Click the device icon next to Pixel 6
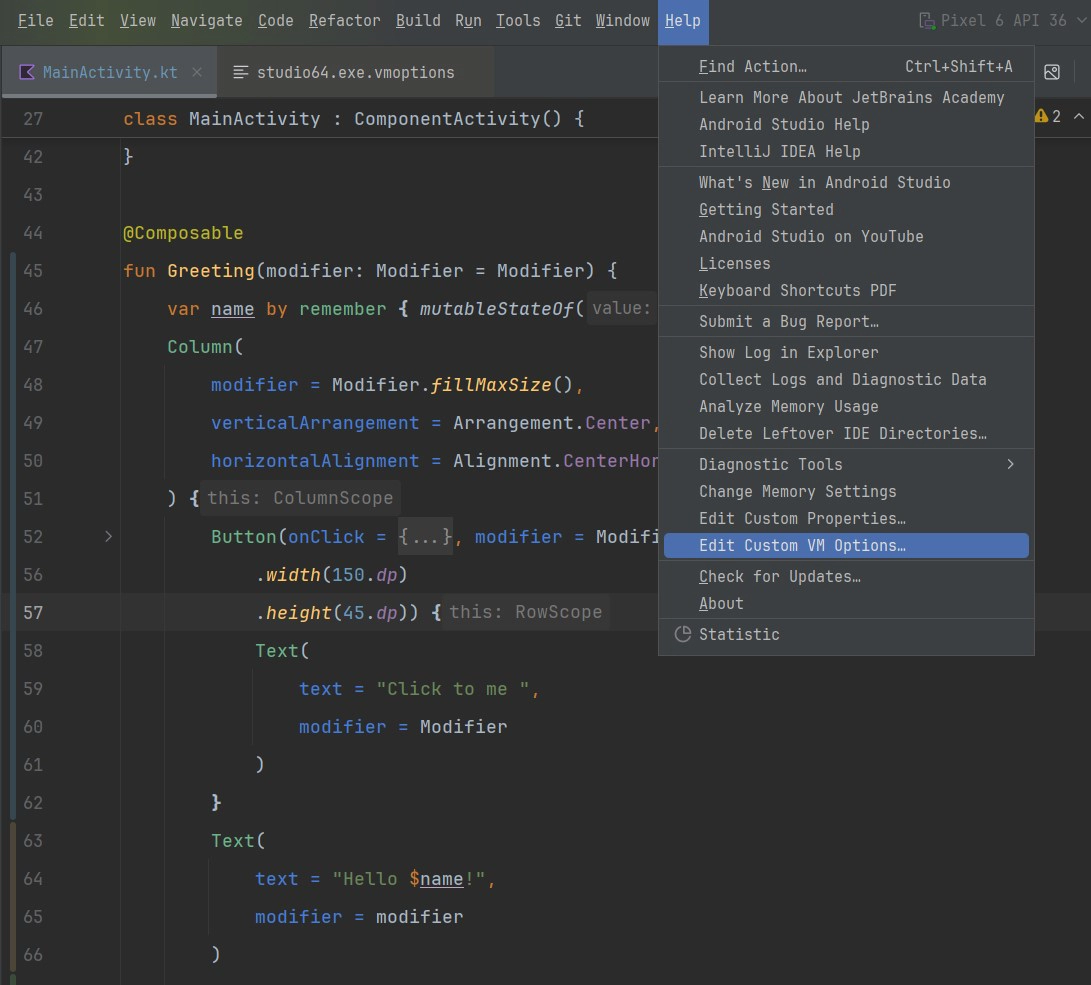This screenshot has height=985, width=1091. pos(926,21)
